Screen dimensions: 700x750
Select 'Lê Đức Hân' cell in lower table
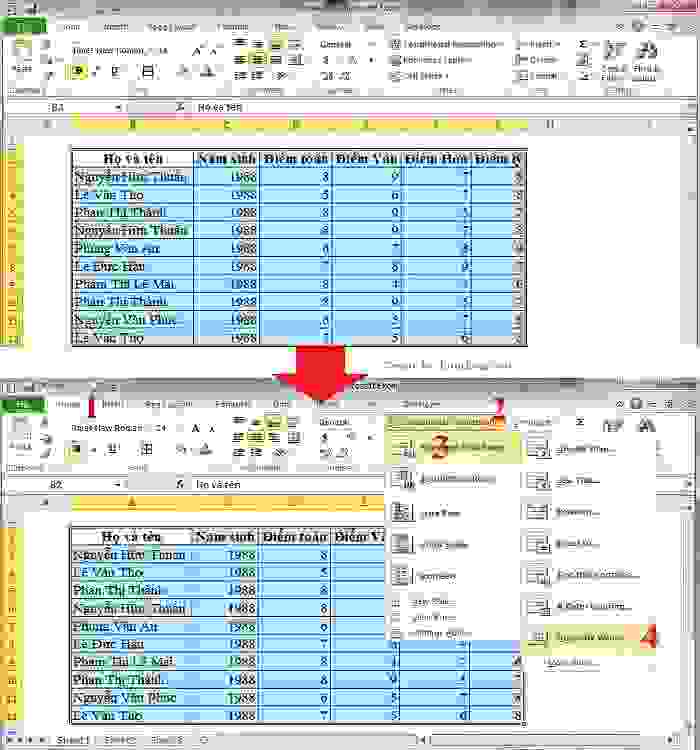131,644
